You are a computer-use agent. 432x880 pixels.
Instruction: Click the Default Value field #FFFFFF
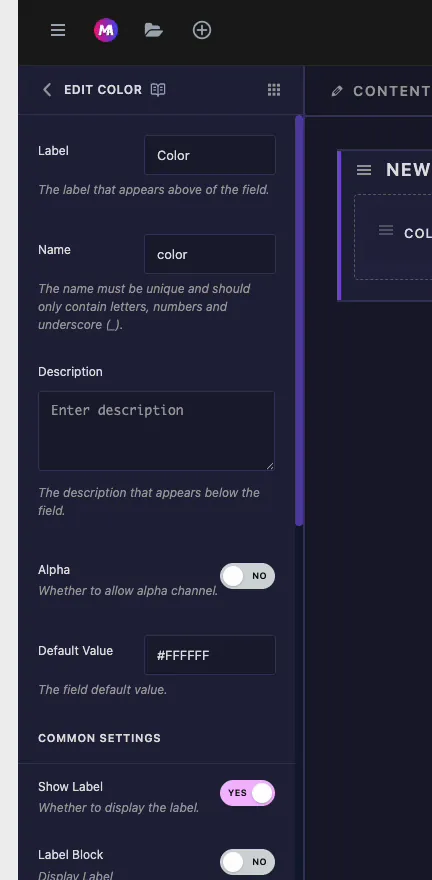click(210, 655)
